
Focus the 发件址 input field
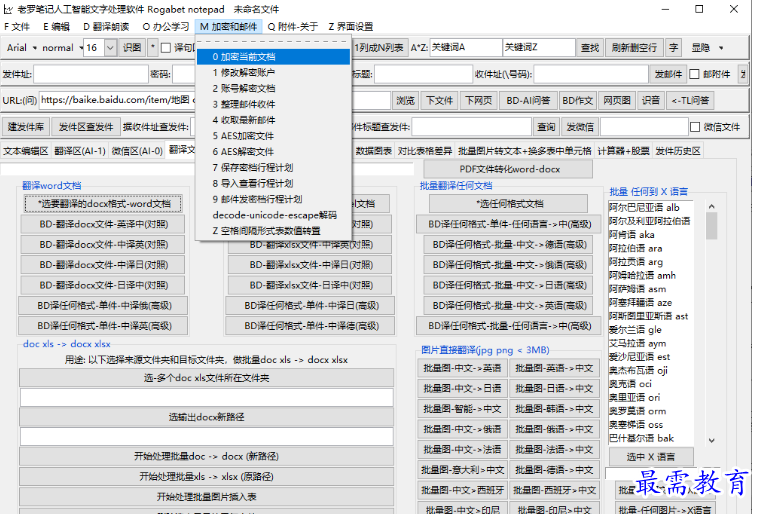(x=91, y=74)
